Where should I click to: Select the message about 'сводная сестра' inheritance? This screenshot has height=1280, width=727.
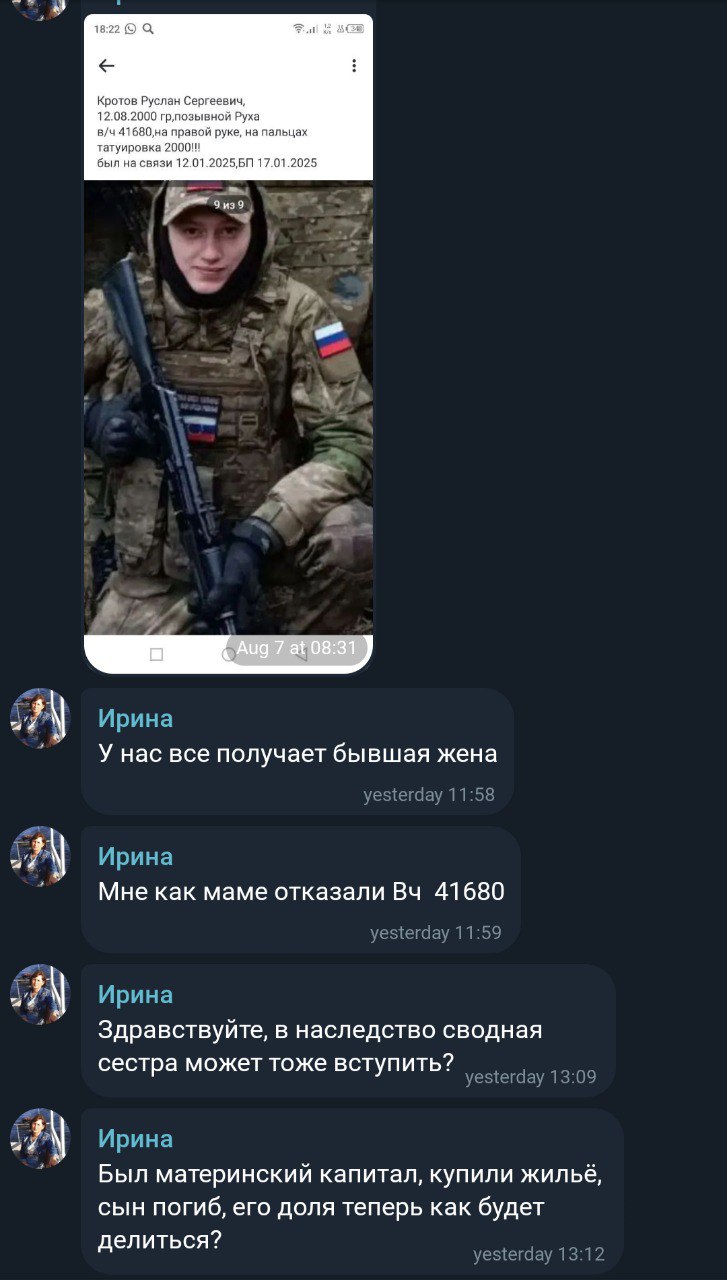[348, 1030]
